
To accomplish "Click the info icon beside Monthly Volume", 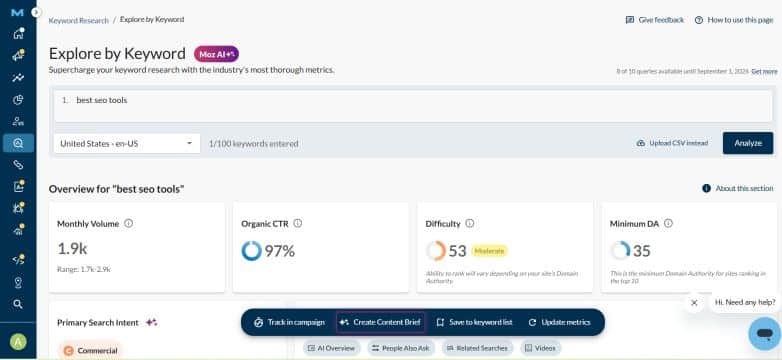I will pyautogui.click(x=129, y=223).
